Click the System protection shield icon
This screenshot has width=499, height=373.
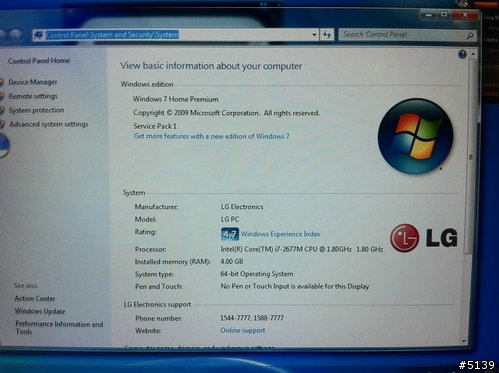[2, 110]
